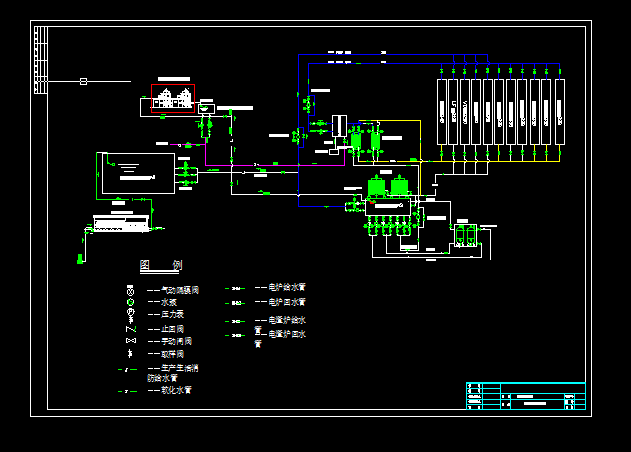Pick the 止回阀 legend label
This screenshot has height=452, width=631.
click(x=173, y=329)
